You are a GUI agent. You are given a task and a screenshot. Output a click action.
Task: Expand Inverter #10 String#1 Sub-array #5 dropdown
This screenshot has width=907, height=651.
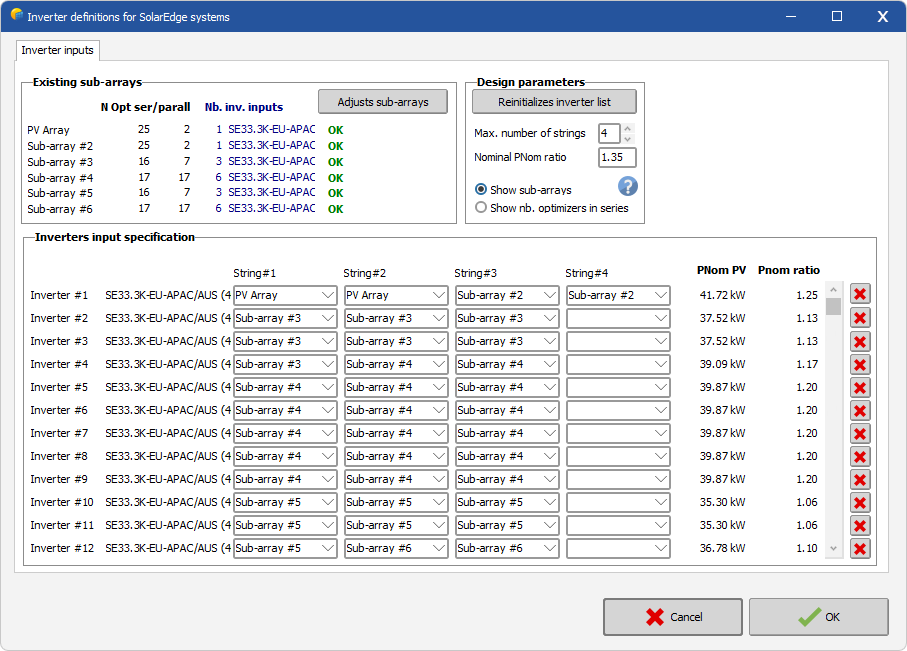pyautogui.click(x=285, y=502)
